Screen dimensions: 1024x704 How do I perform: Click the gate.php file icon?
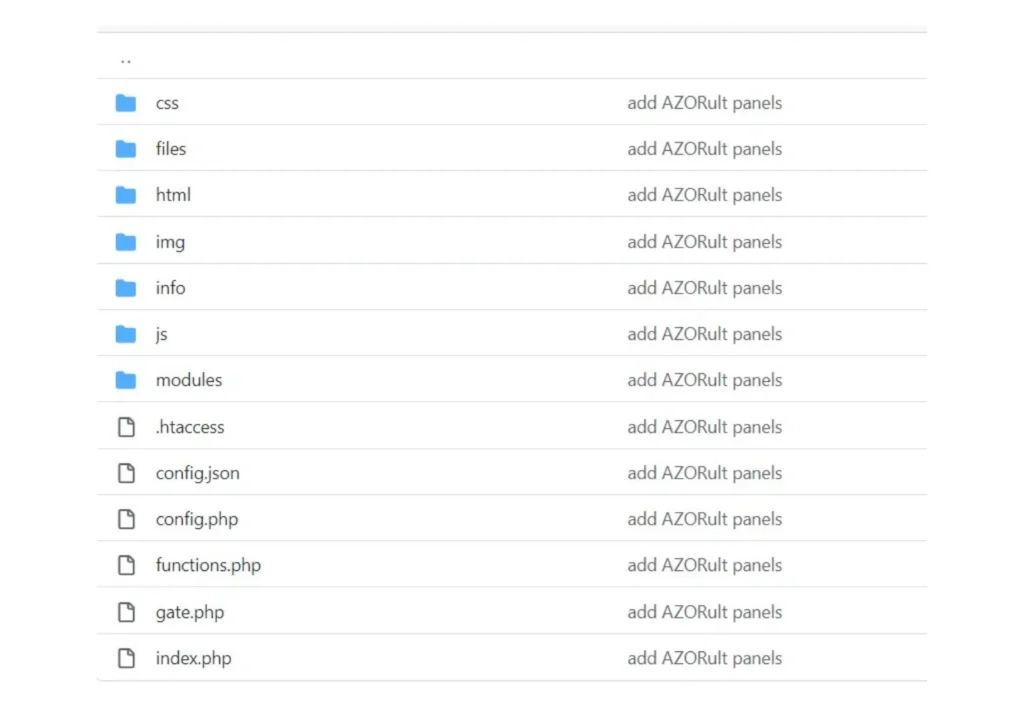coord(127,612)
